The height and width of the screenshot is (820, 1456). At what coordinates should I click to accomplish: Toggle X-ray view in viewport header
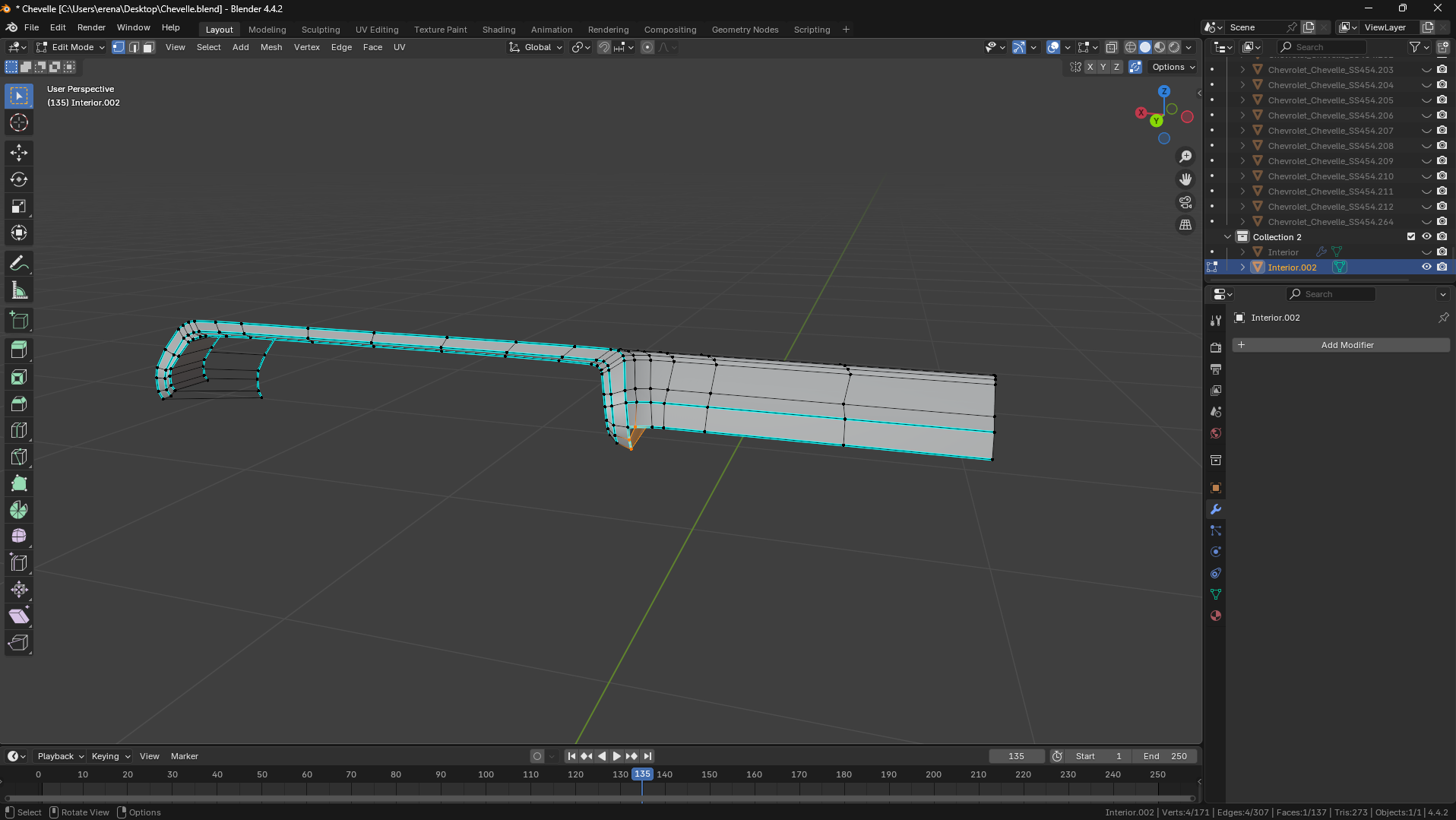[x=1112, y=47]
